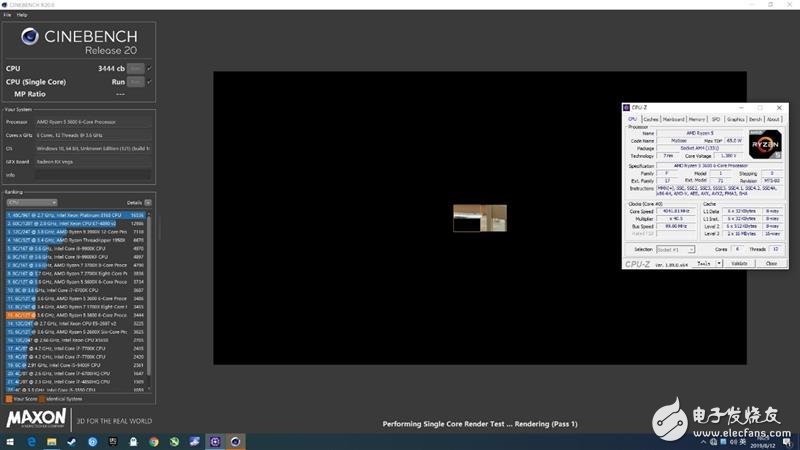The width and height of the screenshot is (800, 450).
Task: Toggle the ranking Details button
Action: [x=148, y=203]
